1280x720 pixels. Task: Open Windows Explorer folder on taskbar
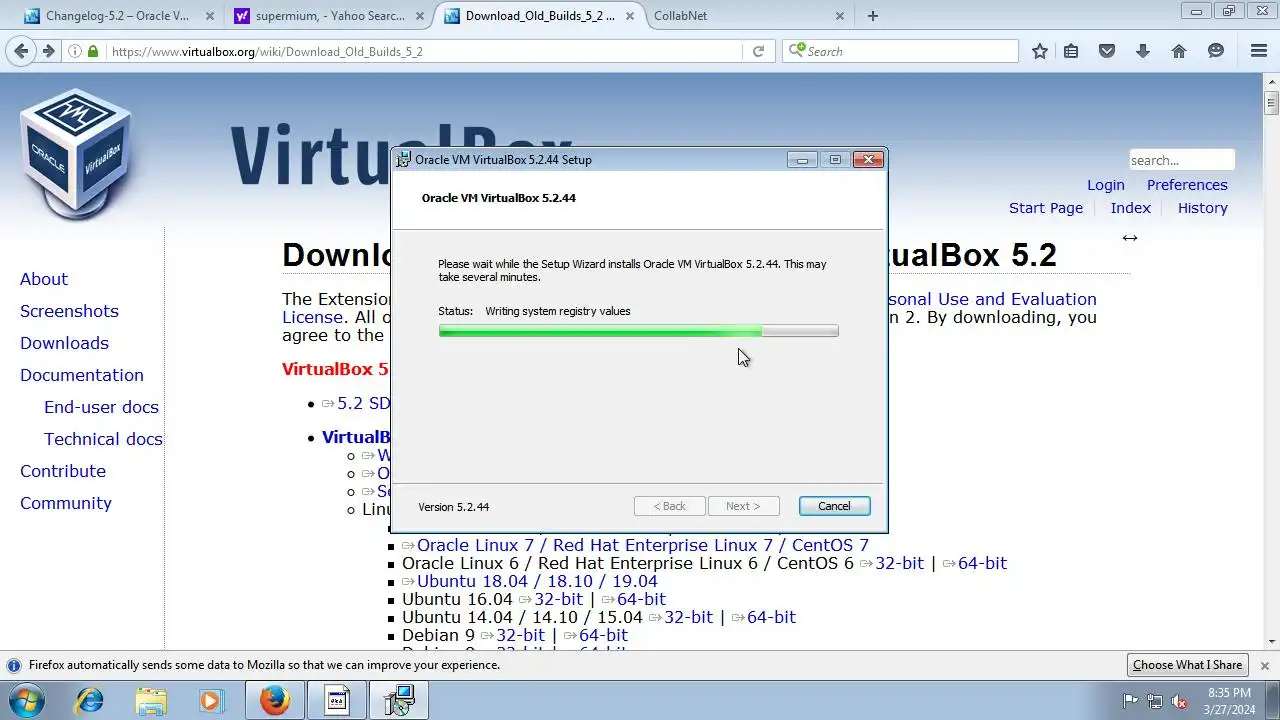(151, 700)
